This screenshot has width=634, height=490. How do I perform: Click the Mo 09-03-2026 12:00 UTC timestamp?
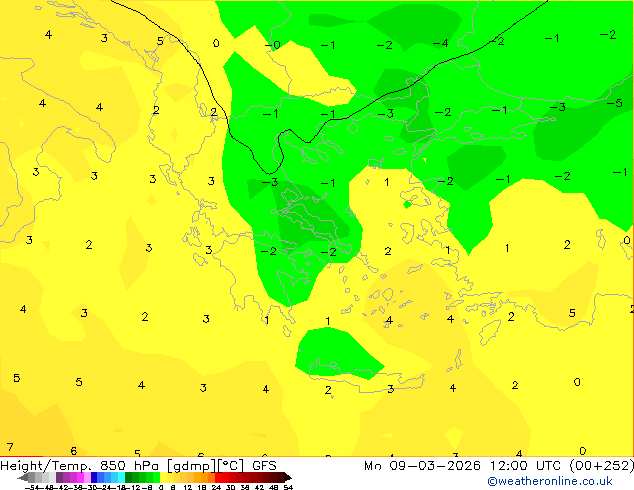(463, 466)
